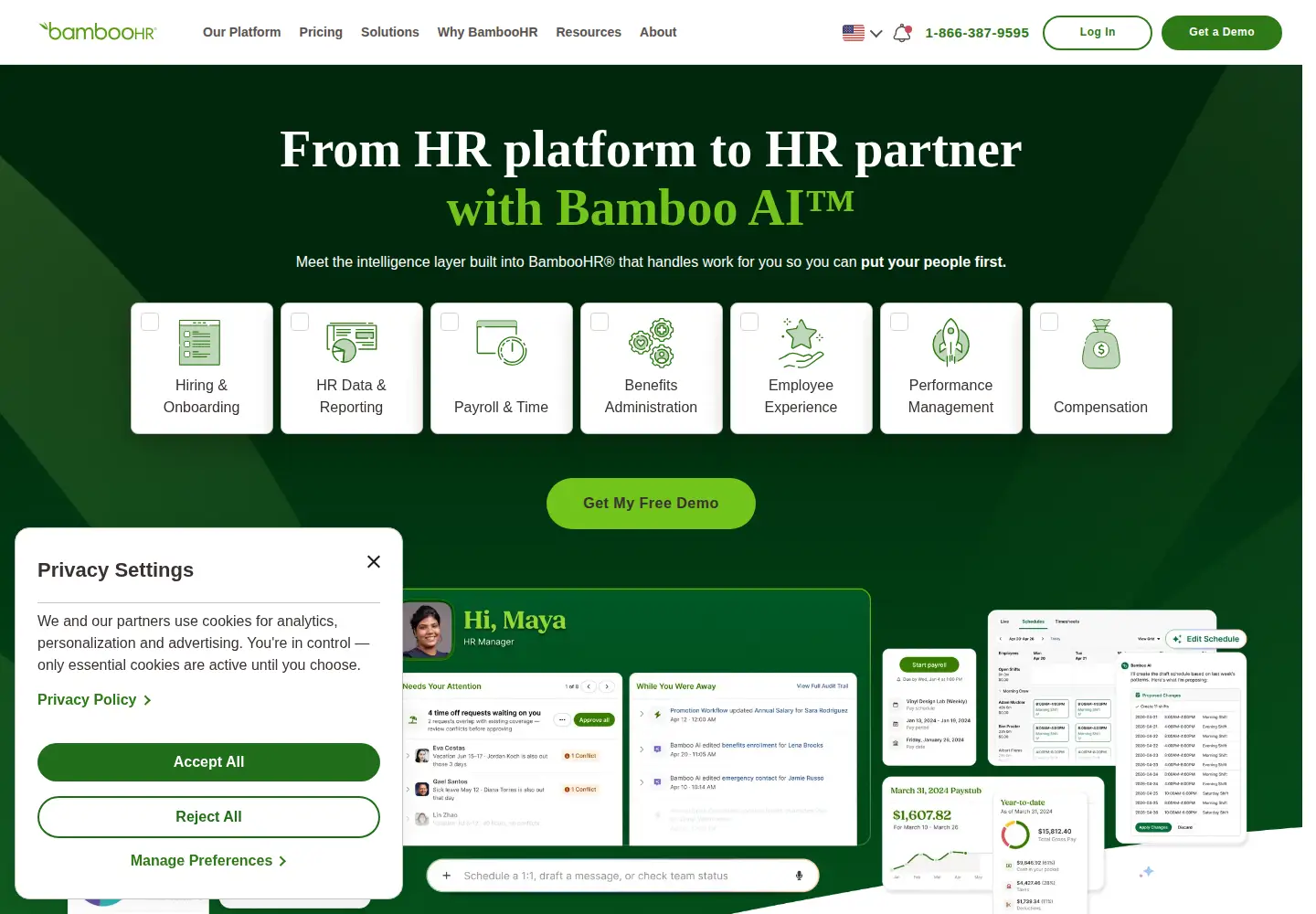Click the HR Data & Reporting chart icon
1316x914 pixels.
tap(352, 343)
